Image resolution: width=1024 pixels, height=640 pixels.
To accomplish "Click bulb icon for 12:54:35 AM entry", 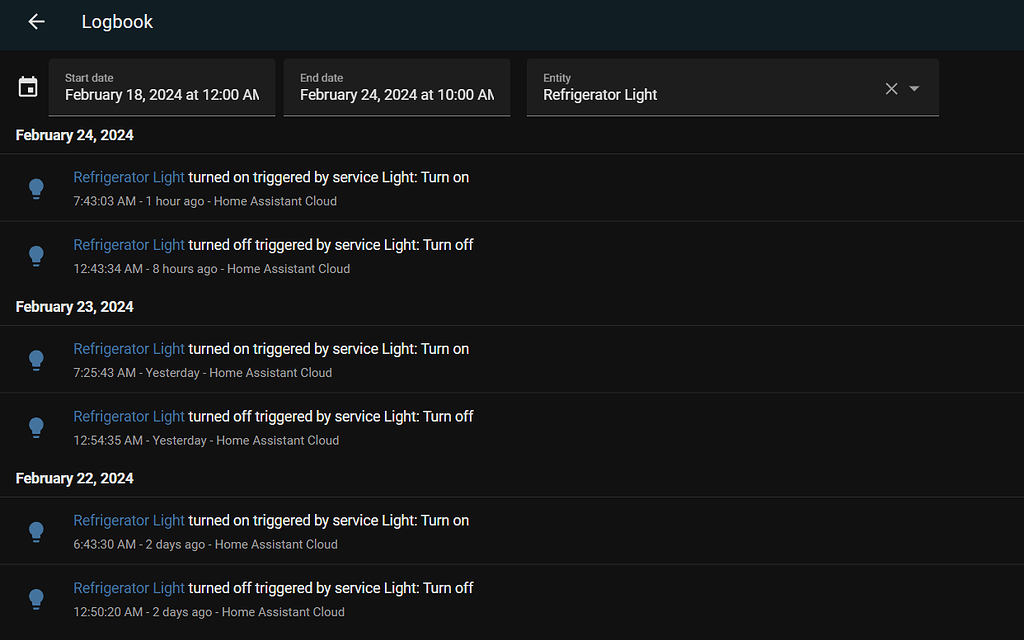I will pyautogui.click(x=36, y=427).
